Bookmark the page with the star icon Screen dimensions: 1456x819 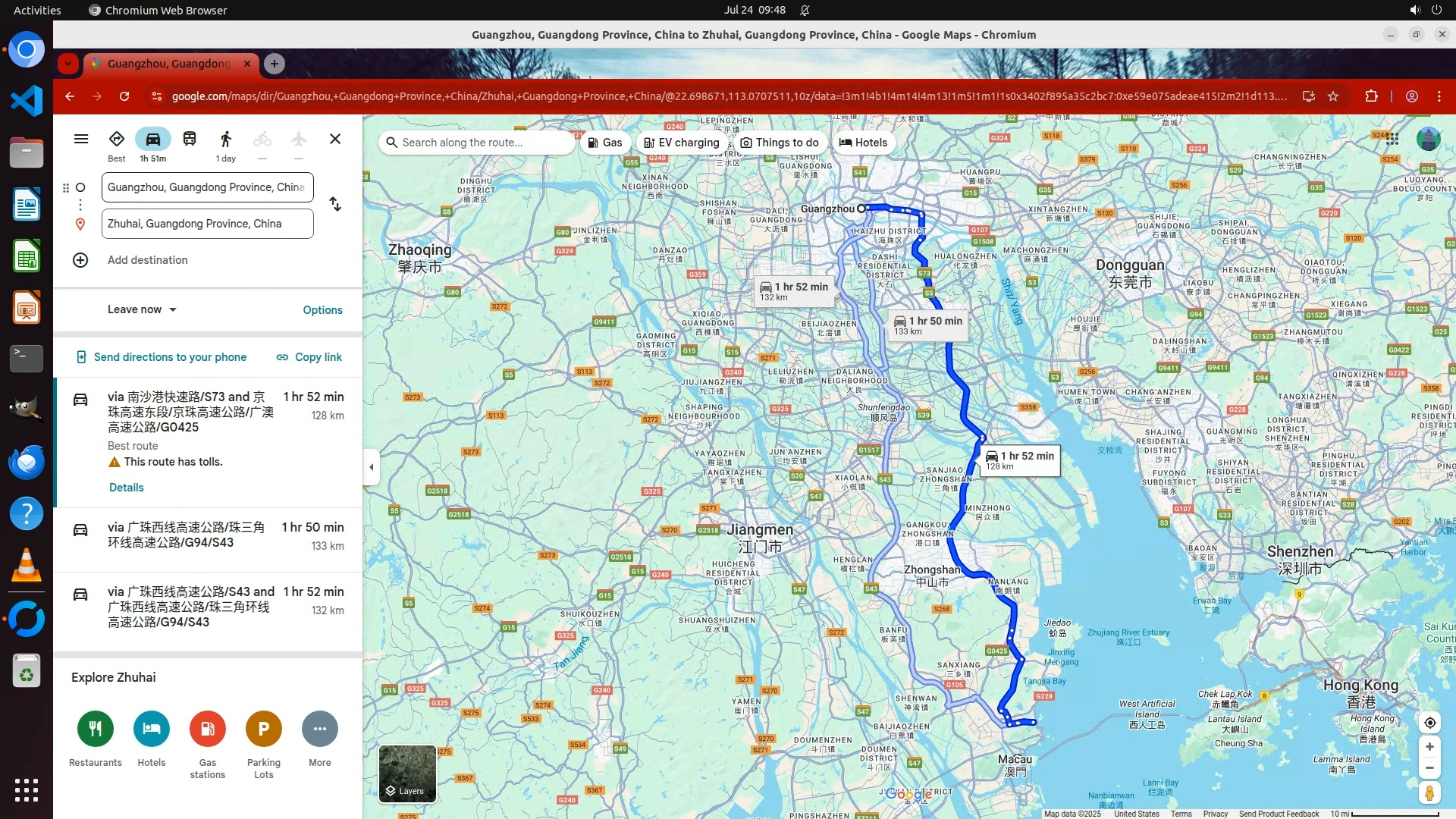pos(1333,96)
